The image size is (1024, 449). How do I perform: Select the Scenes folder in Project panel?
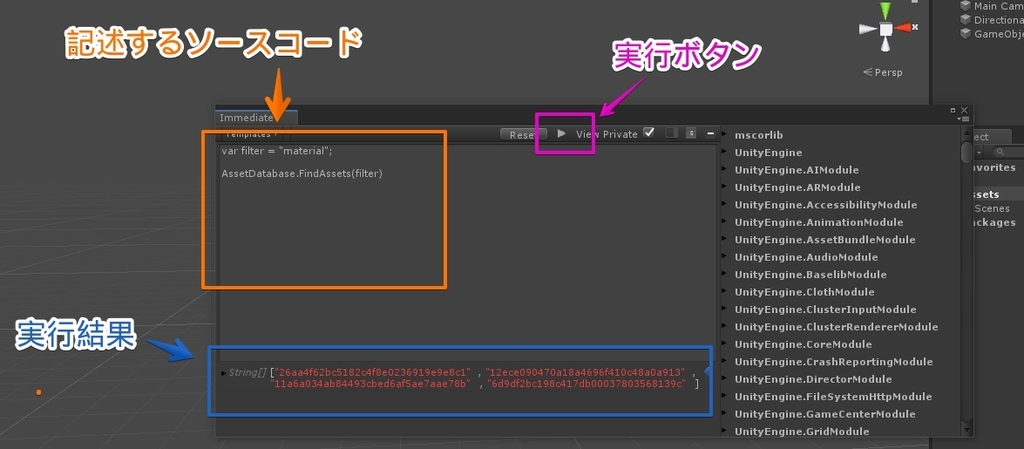click(992, 208)
